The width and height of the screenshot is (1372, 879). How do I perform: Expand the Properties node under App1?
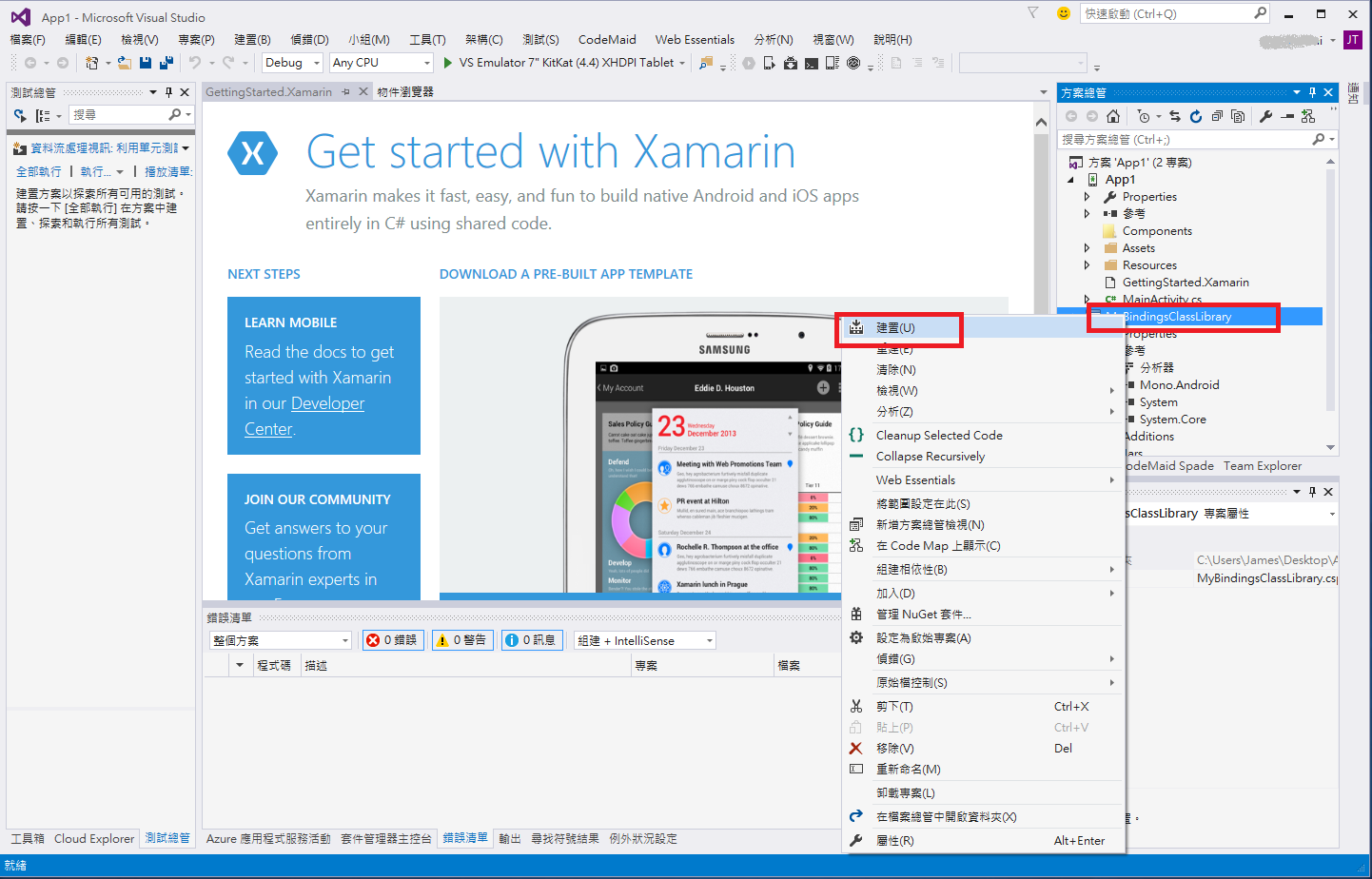point(1088,197)
